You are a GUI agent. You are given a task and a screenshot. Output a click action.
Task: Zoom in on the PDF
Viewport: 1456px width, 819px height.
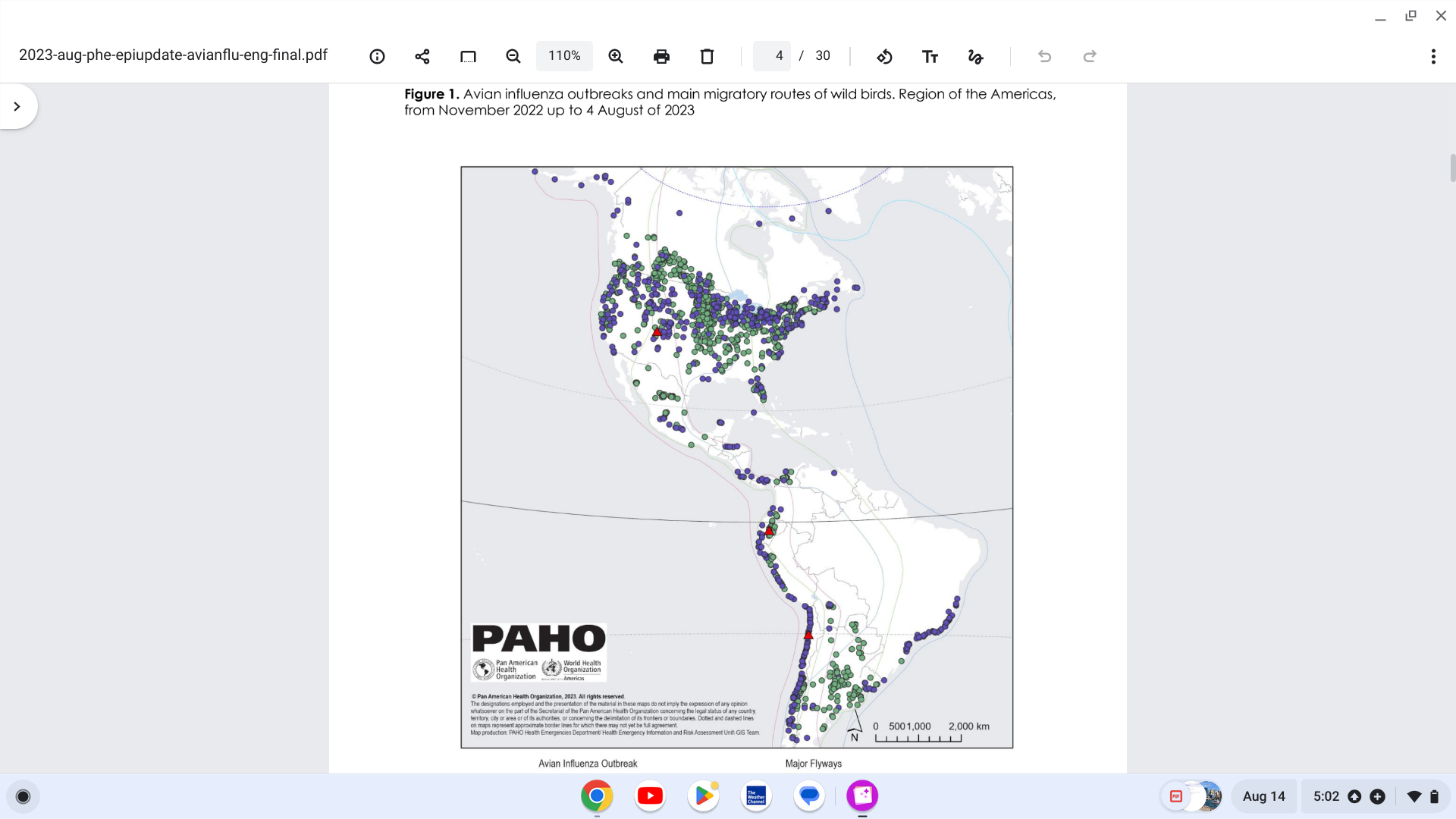(616, 56)
